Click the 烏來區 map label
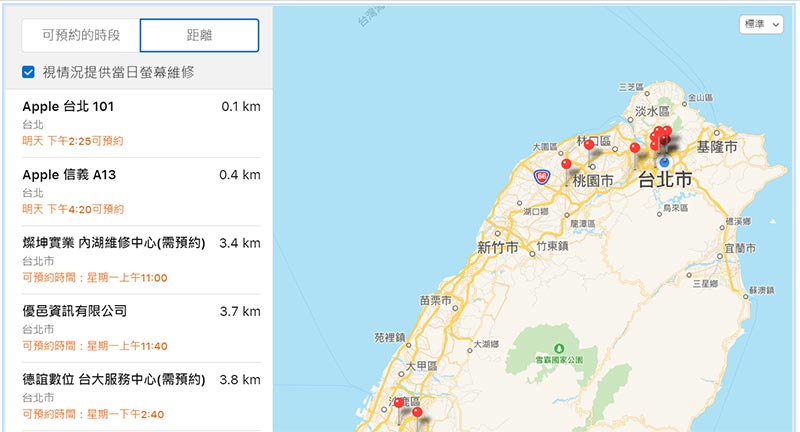The image size is (800, 432). (676, 208)
